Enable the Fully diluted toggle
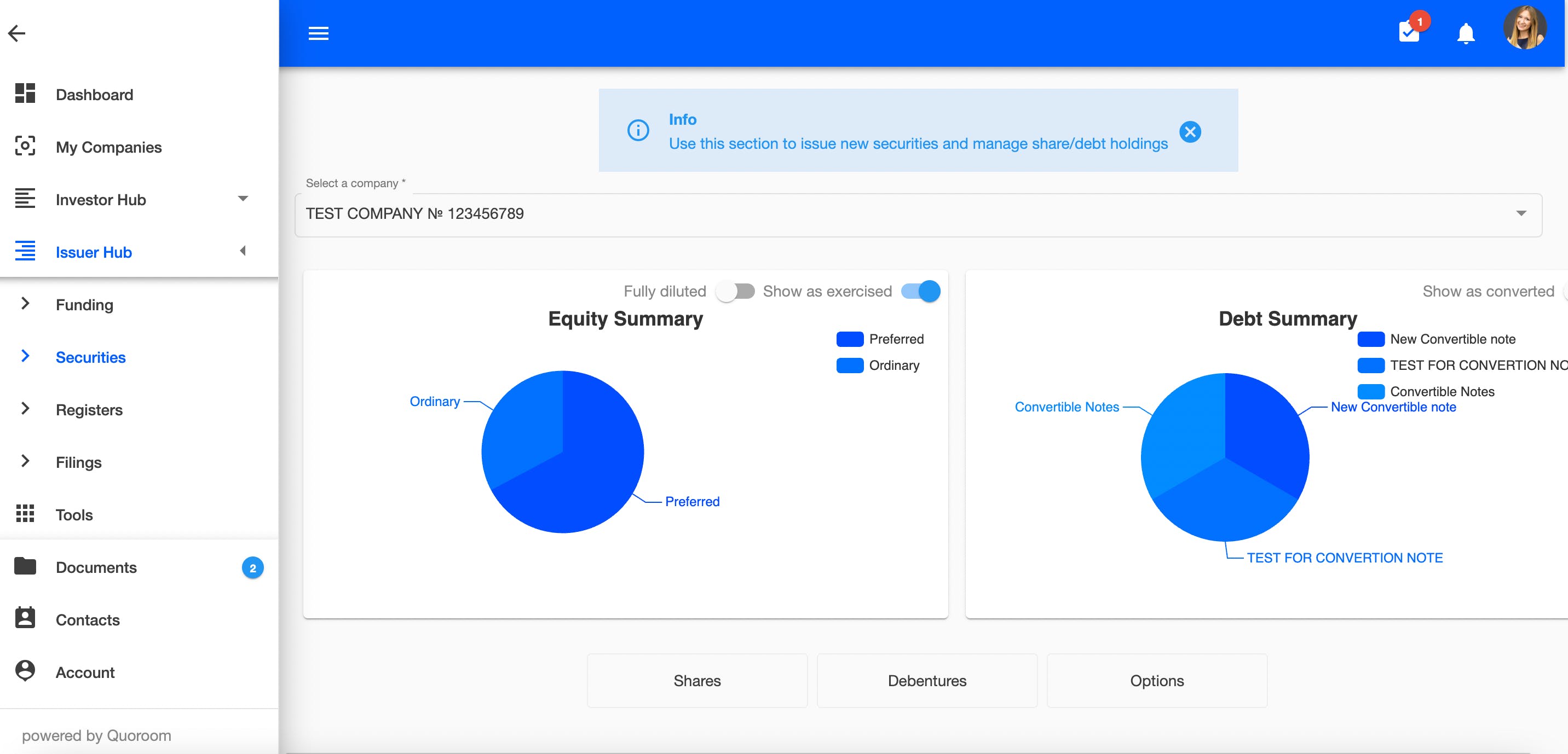Viewport: 1568px width, 754px height. (x=735, y=292)
